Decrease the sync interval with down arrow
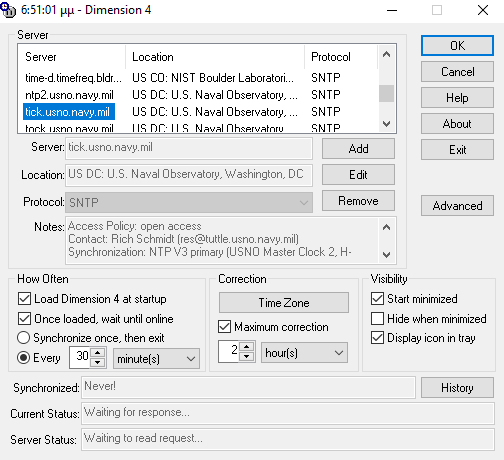Screen dimensions: 504x460 click(98, 362)
